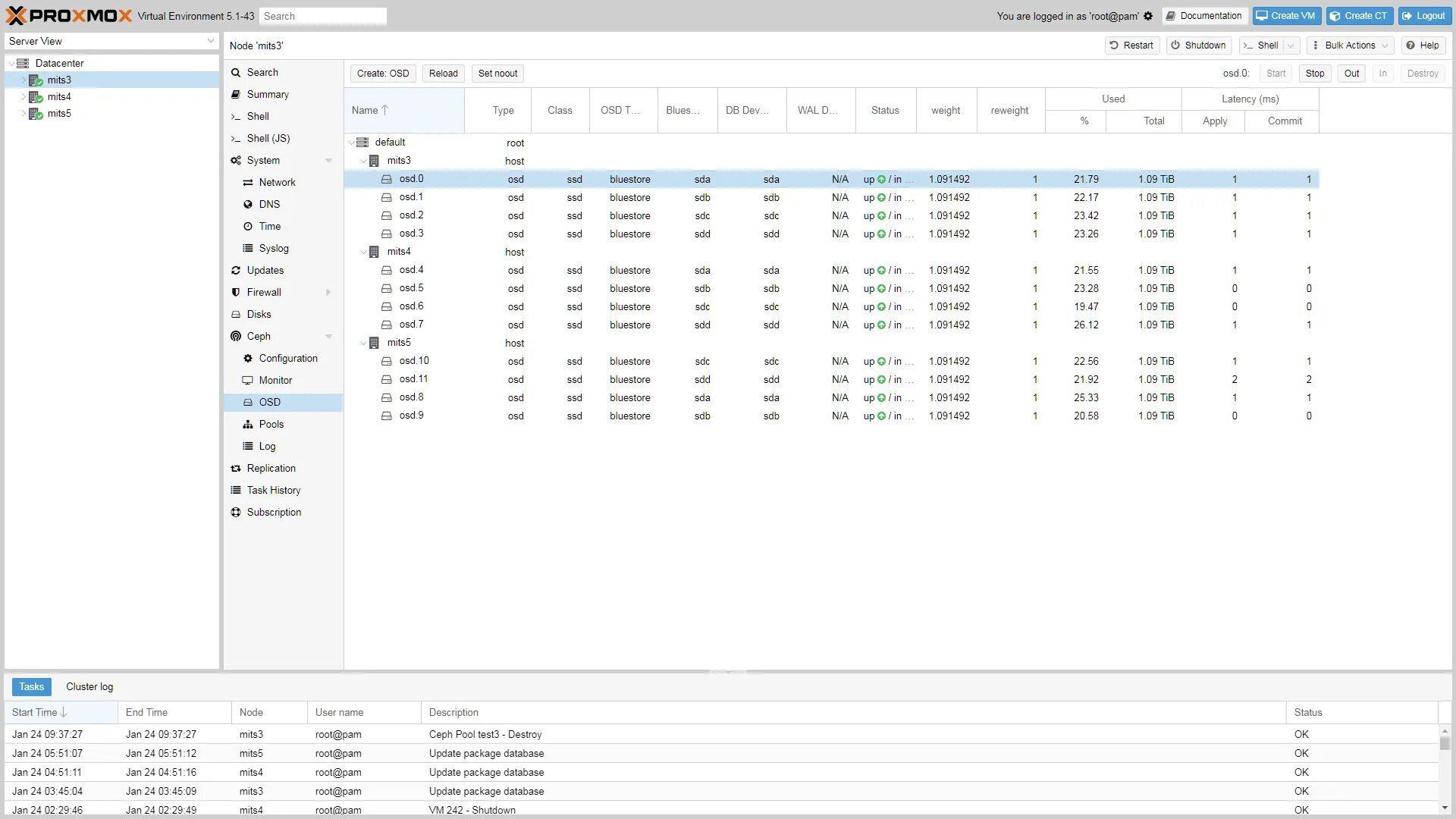The image size is (1456, 819).
Task: Open the Replication panel
Action: [x=271, y=468]
